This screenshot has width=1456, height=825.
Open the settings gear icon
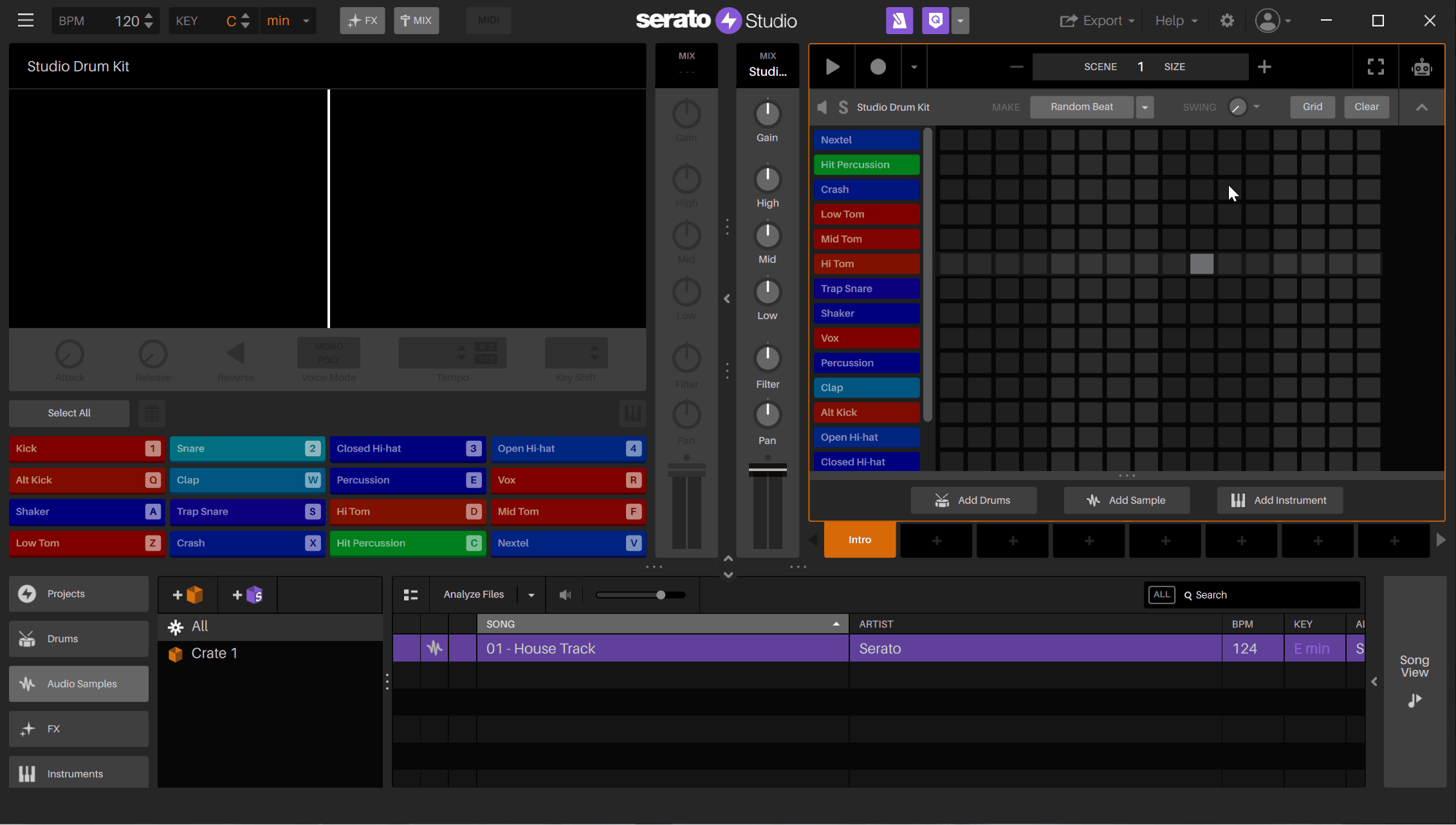tap(1227, 21)
